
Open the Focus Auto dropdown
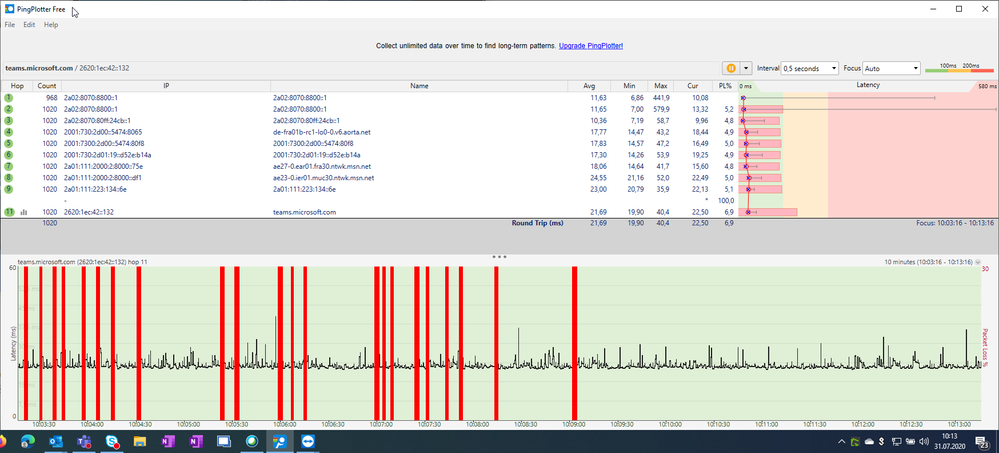pyautogui.click(x=892, y=68)
